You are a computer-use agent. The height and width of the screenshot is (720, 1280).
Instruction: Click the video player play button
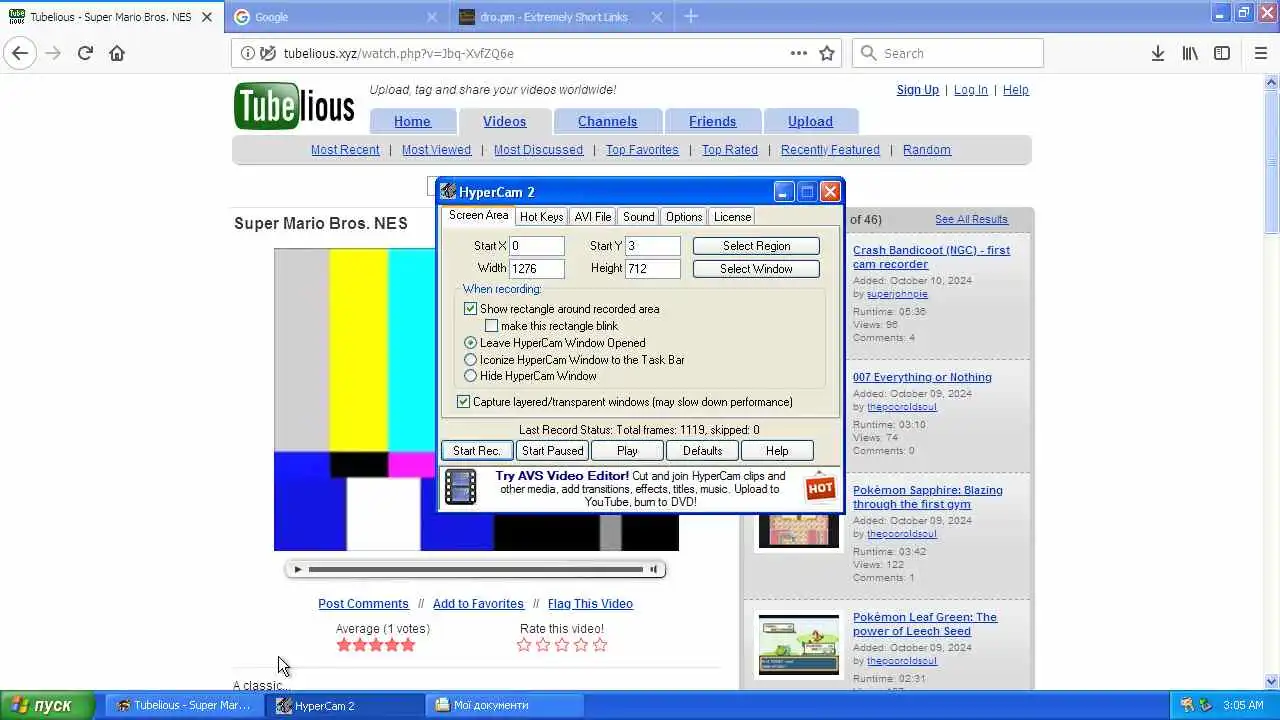(x=297, y=569)
